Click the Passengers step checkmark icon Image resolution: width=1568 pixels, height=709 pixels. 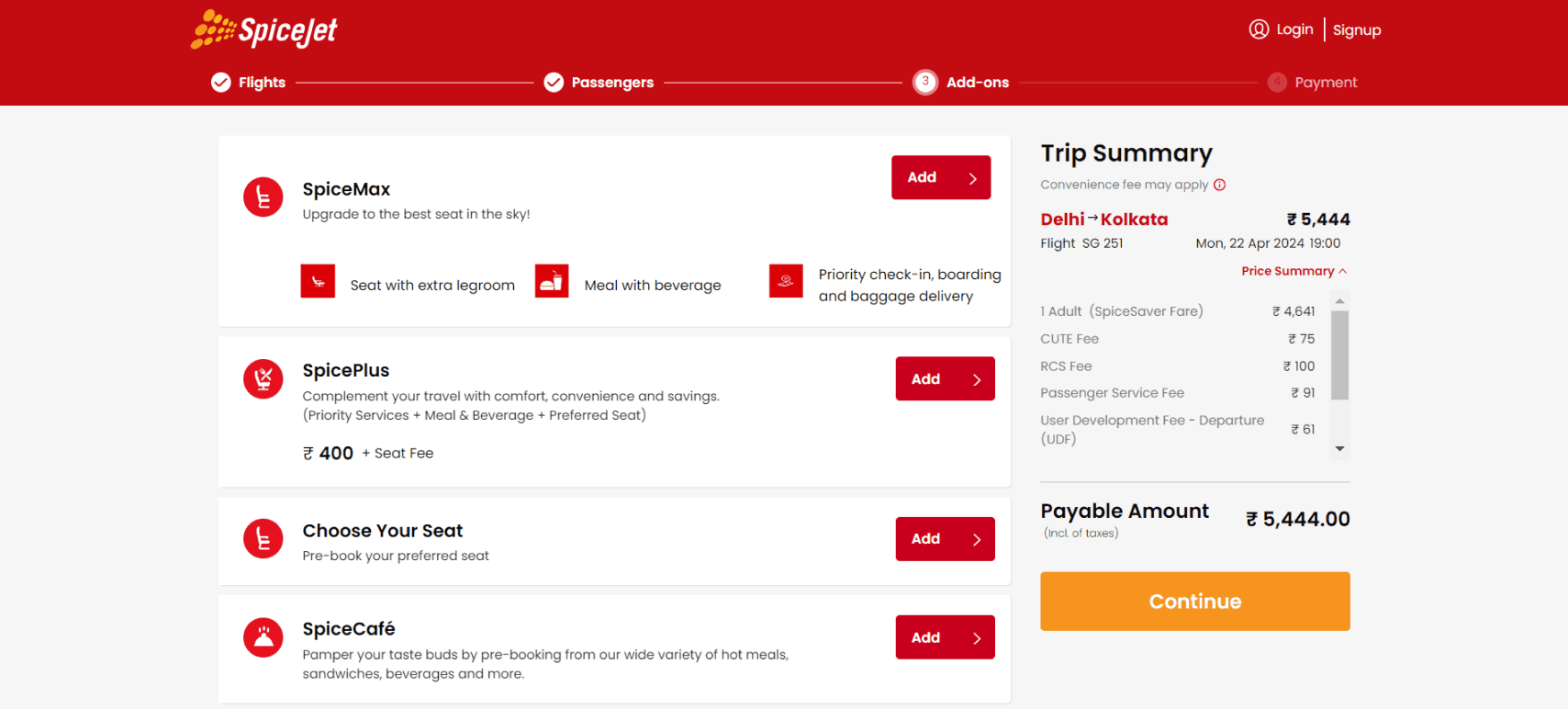pos(554,83)
